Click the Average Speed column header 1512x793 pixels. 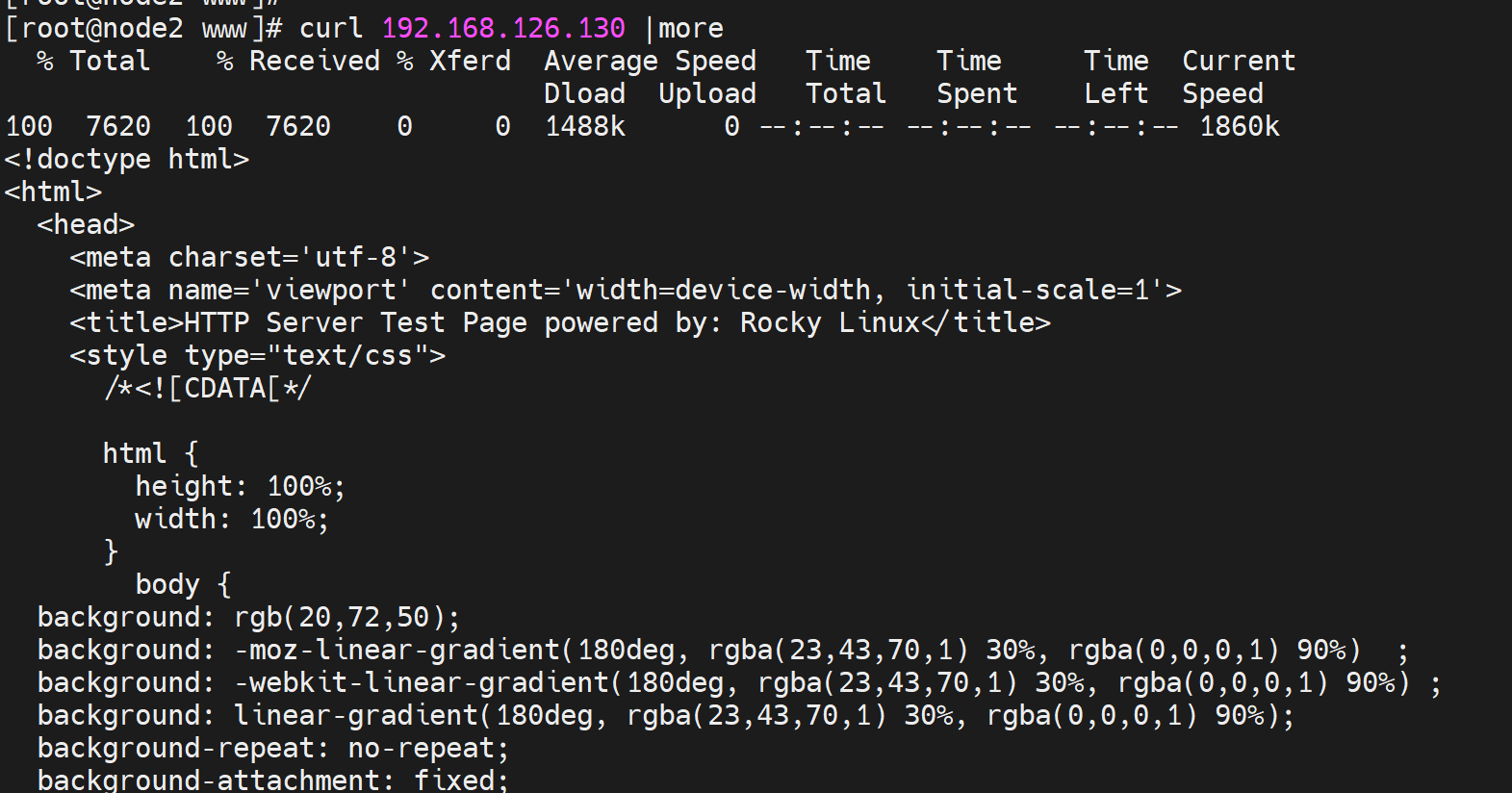(650, 62)
